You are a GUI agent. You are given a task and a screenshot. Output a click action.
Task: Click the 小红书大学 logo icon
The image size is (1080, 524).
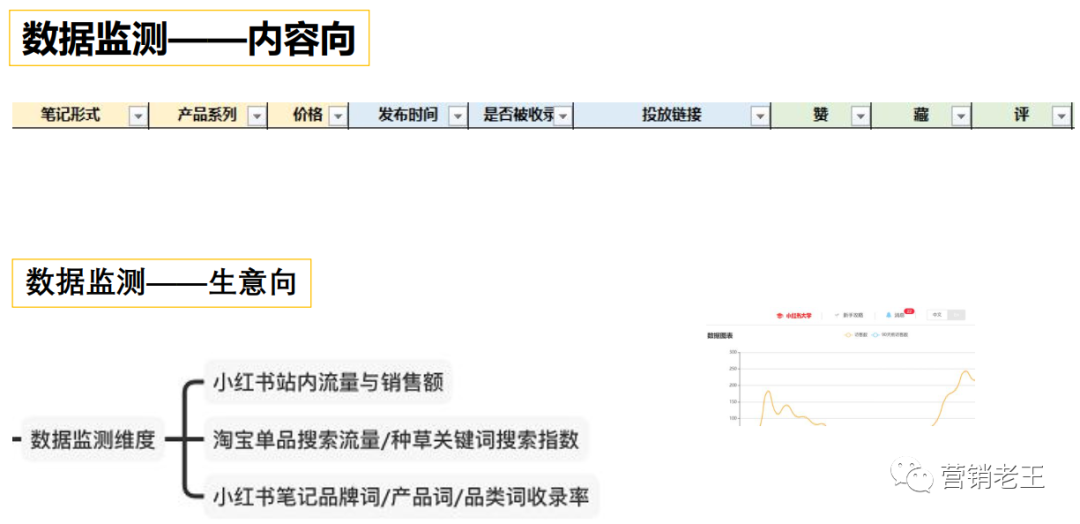[781, 315]
